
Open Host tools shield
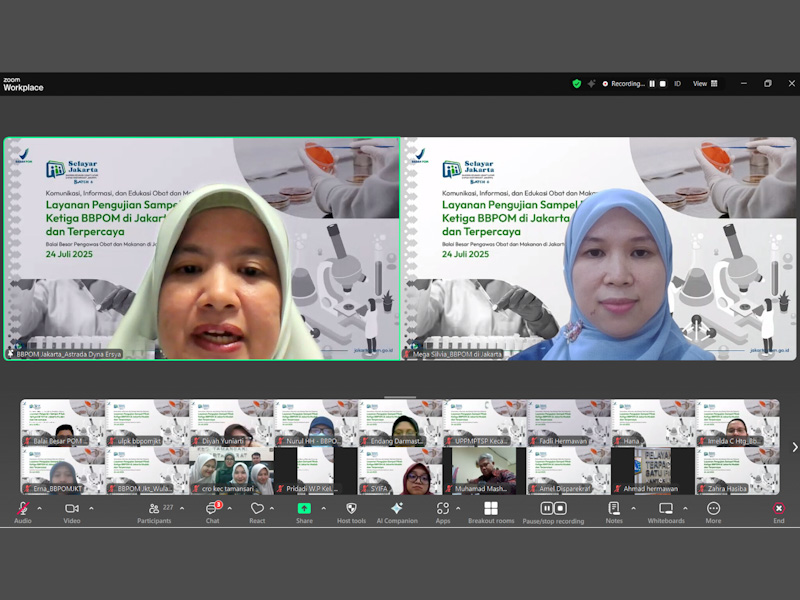click(x=351, y=512)
